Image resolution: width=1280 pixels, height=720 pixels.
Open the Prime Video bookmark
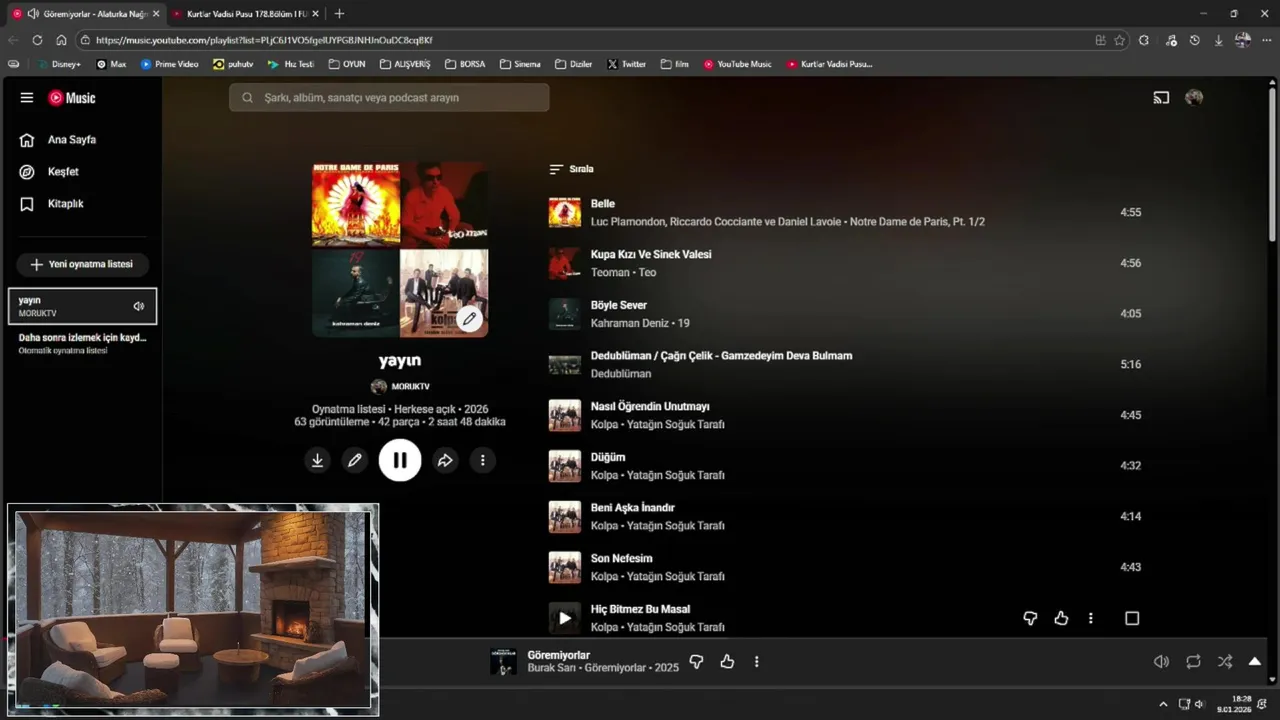click(x=170, y=64)
